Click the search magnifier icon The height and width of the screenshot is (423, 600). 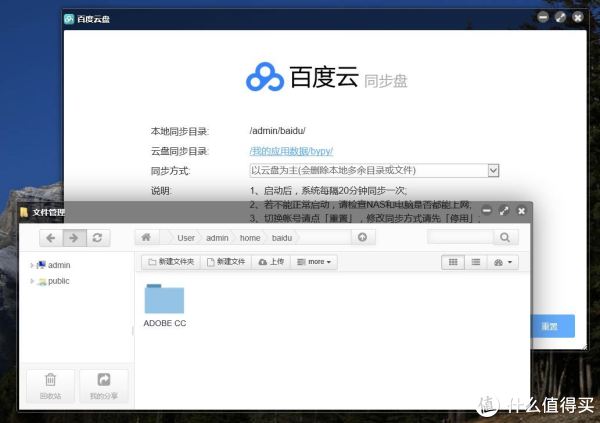tap(505, 238)
